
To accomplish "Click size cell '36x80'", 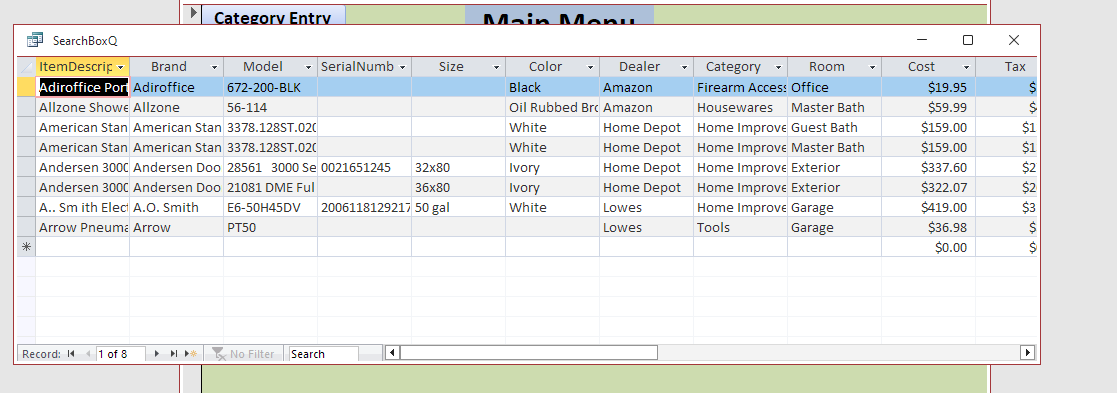I will (x=458, y=187).
